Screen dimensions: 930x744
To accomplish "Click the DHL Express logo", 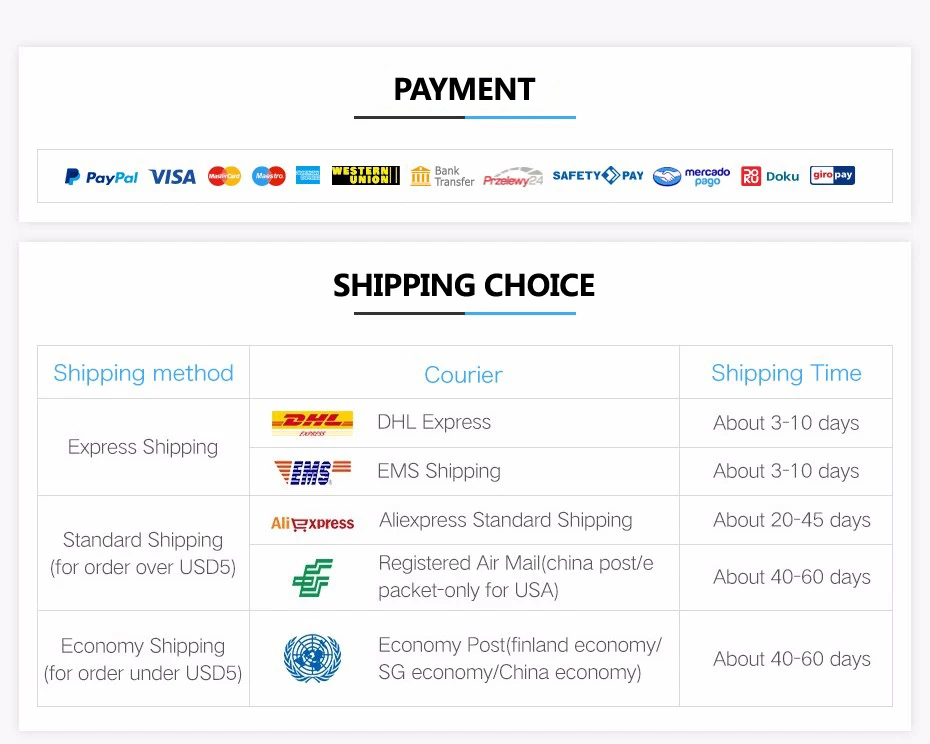I will [312, 423].
